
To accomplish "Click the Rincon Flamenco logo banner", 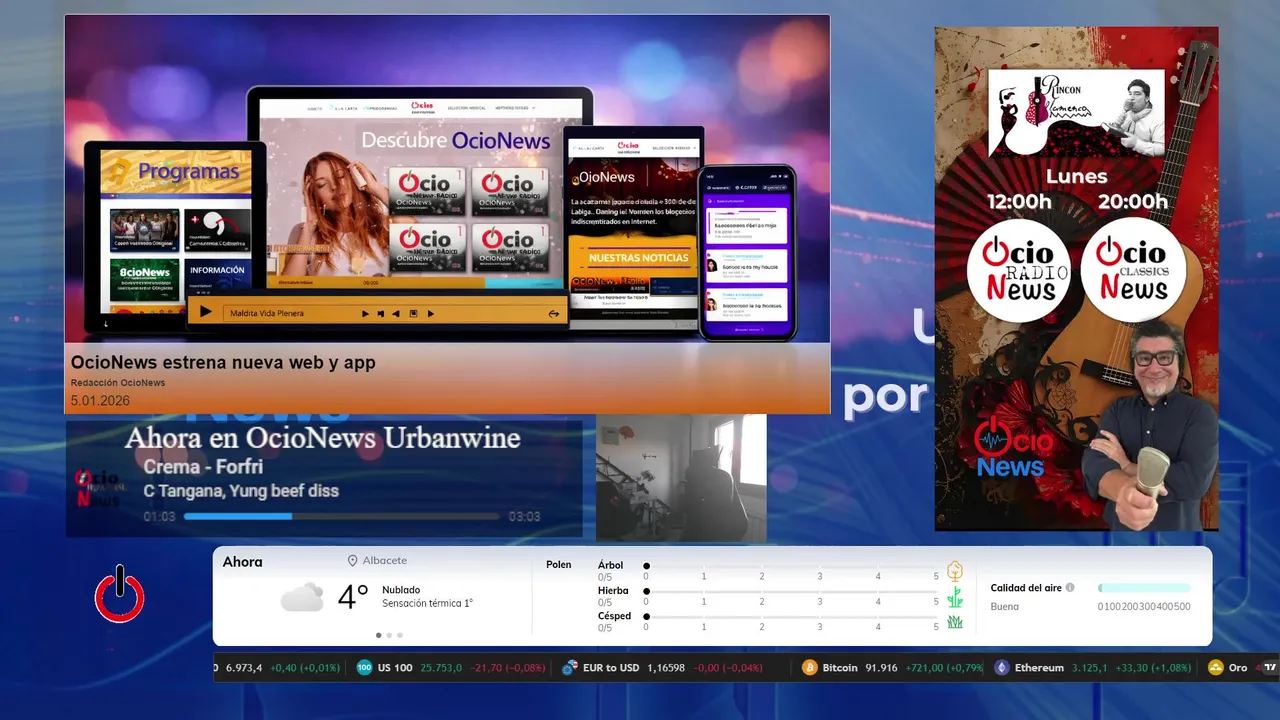I will coord(1077,113).
